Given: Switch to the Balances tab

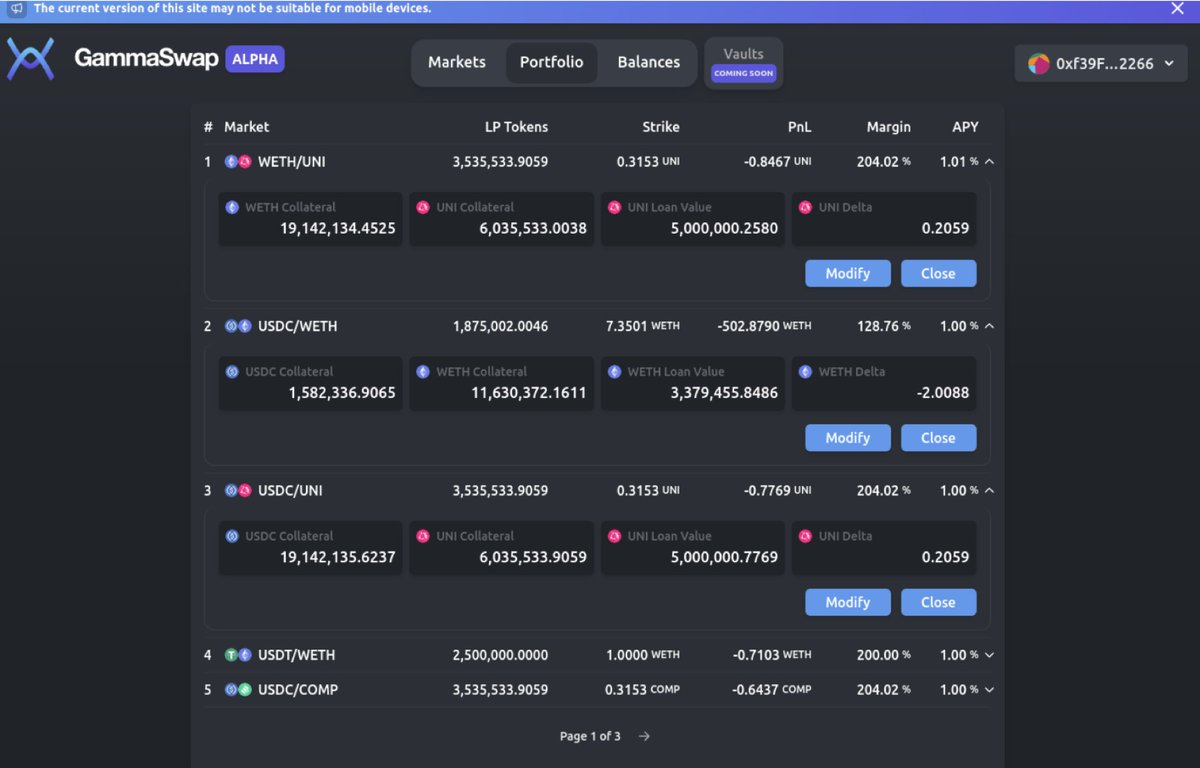Looking at the screenshot, I should (648, 62).
